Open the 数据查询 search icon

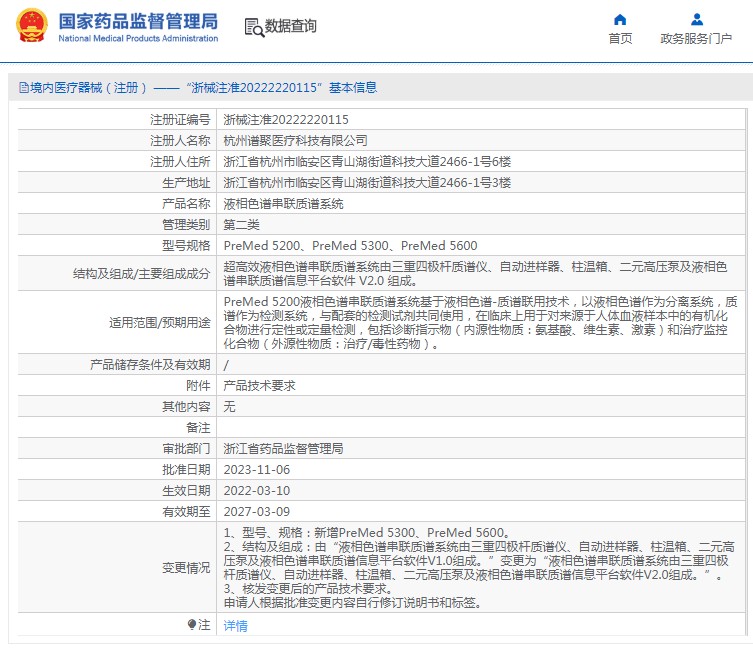tap(254, 27)
